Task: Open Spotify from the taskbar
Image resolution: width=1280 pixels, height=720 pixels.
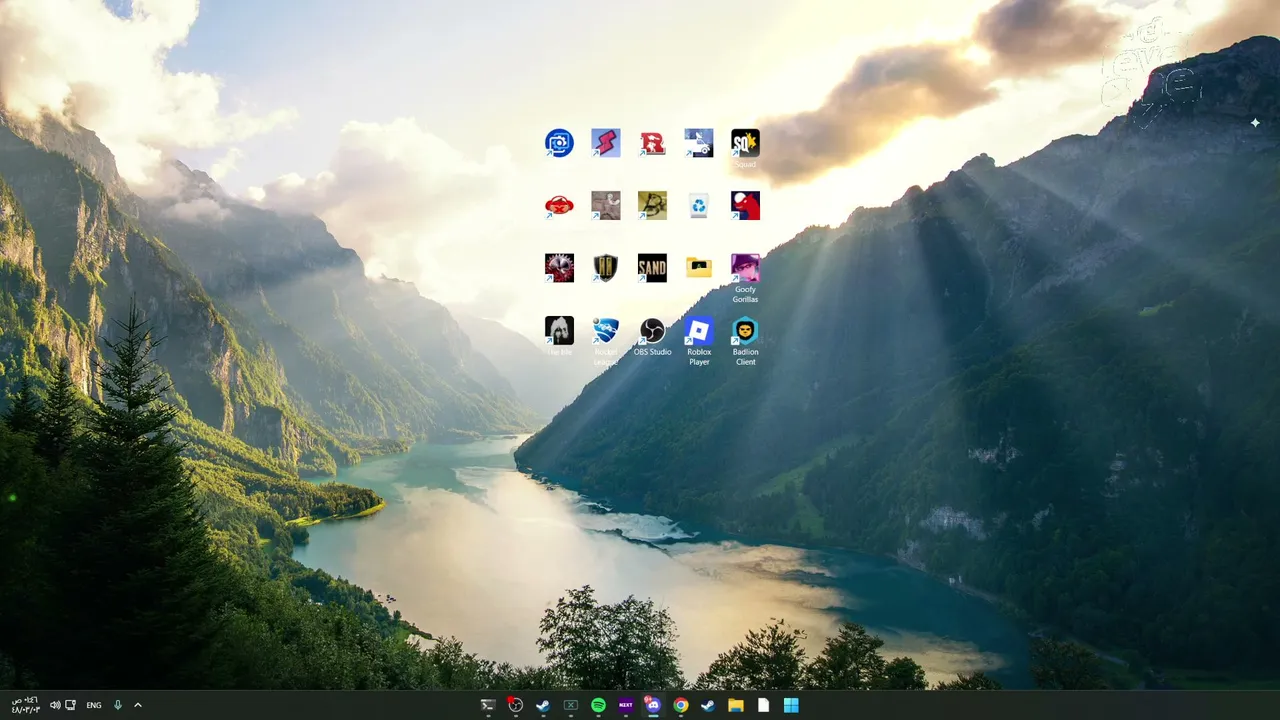Action: tap(598, 705)
